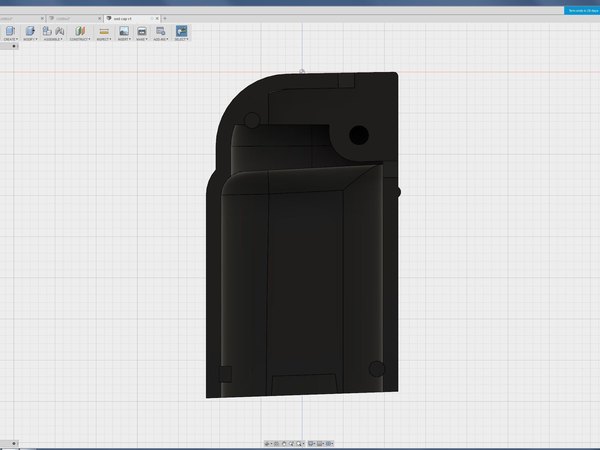Open the Create tool icon

point(10,31)
